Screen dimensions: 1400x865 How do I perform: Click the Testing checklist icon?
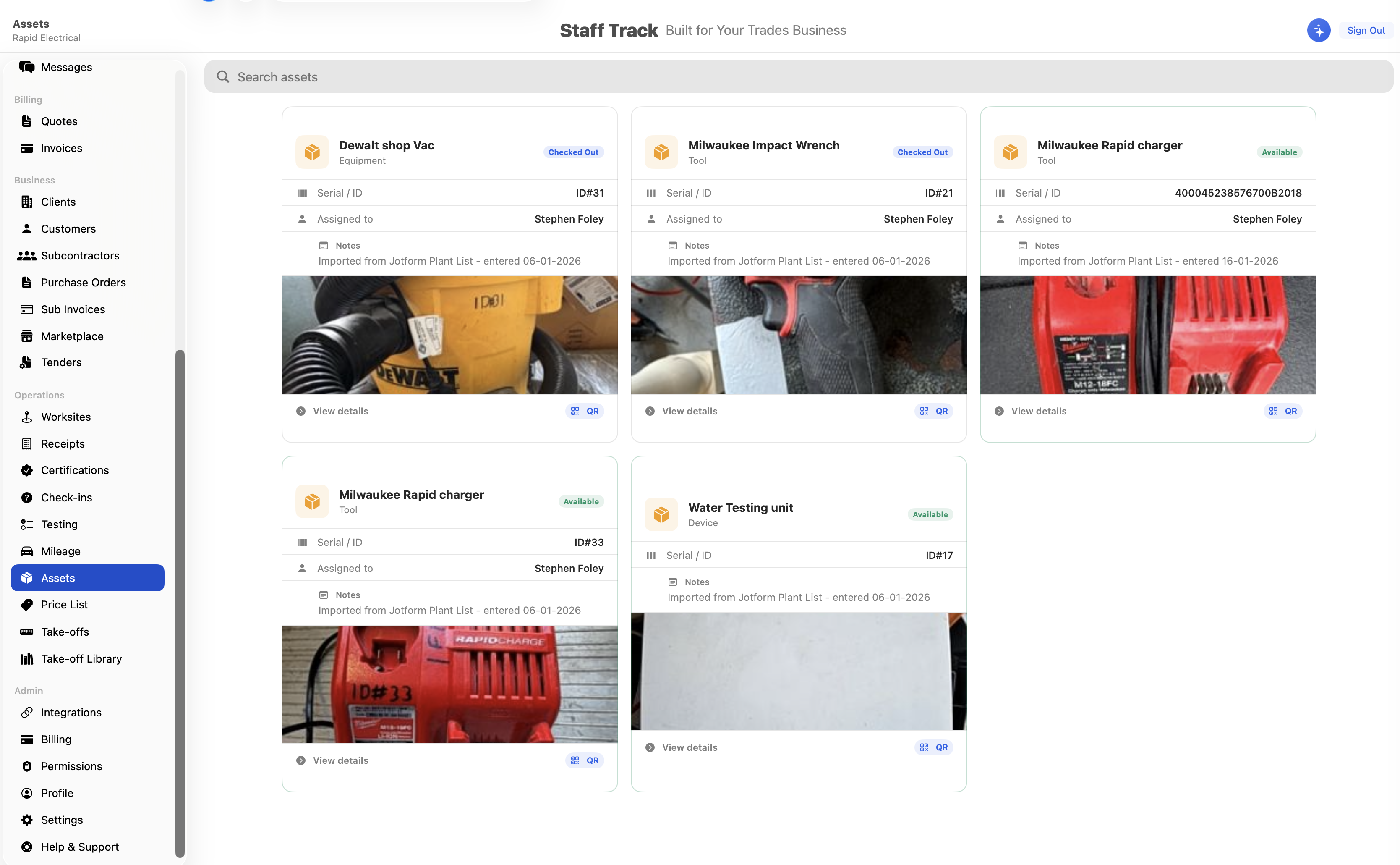26,524
